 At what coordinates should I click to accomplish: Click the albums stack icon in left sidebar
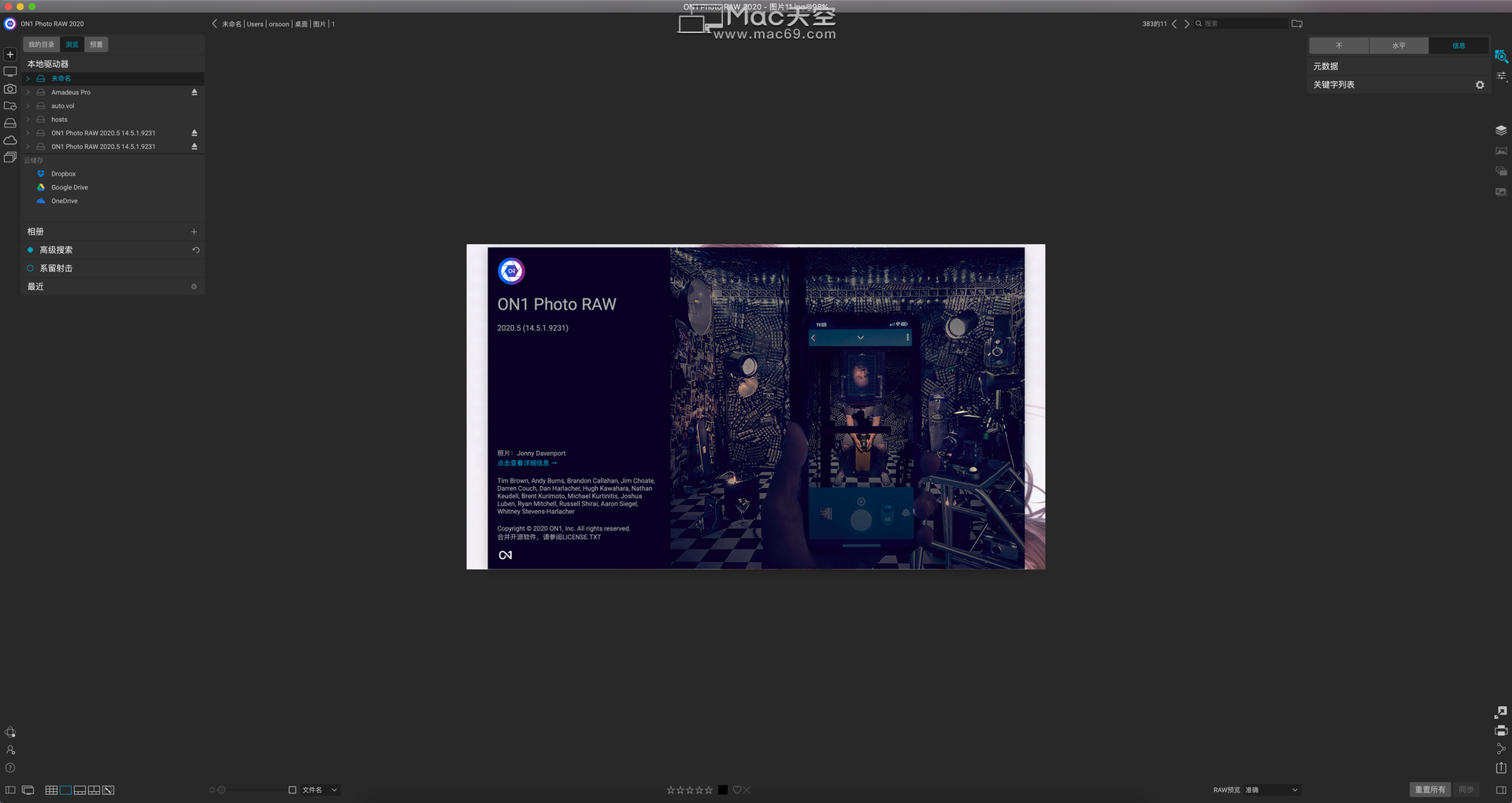pyautogui.click(x=10, y=157)
